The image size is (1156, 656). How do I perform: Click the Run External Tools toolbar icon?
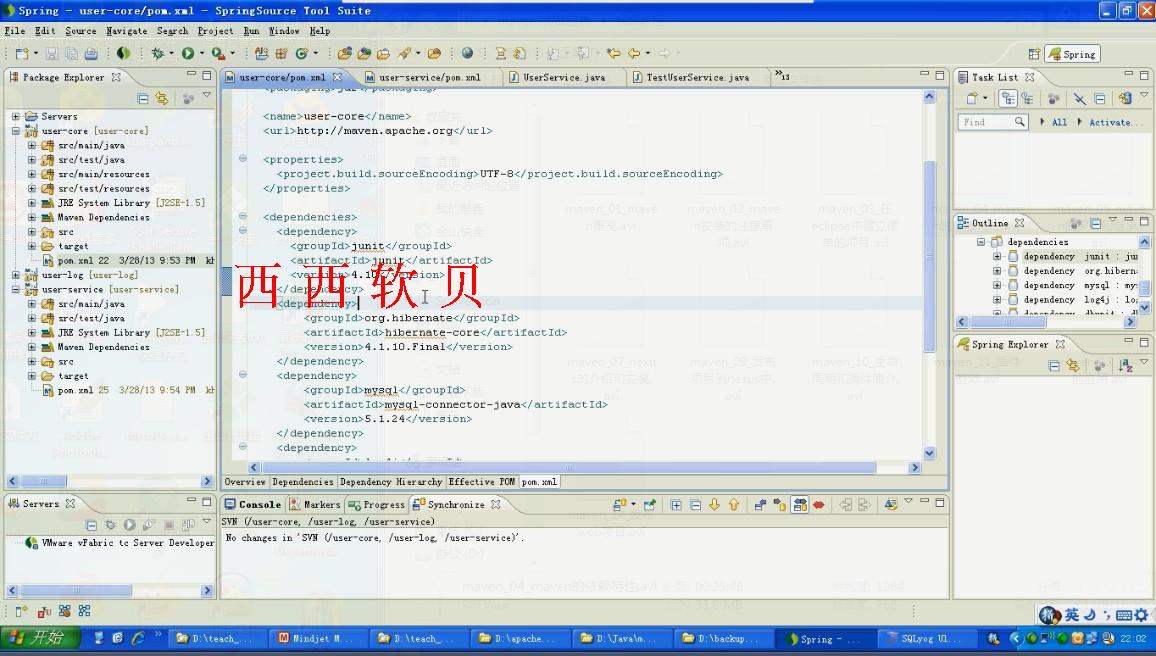point(218,53)
